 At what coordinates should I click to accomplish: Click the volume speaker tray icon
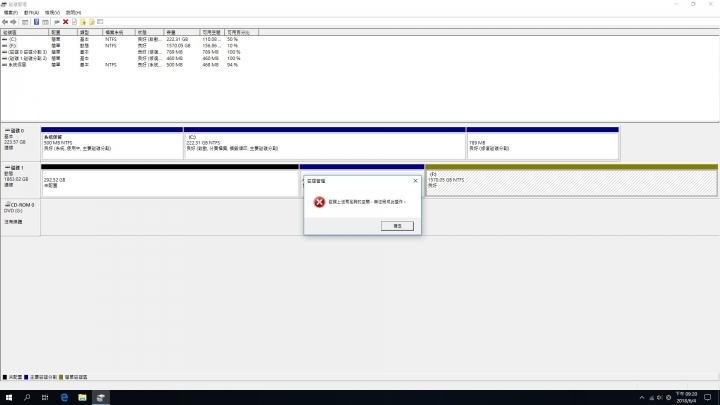pos(660,398)
